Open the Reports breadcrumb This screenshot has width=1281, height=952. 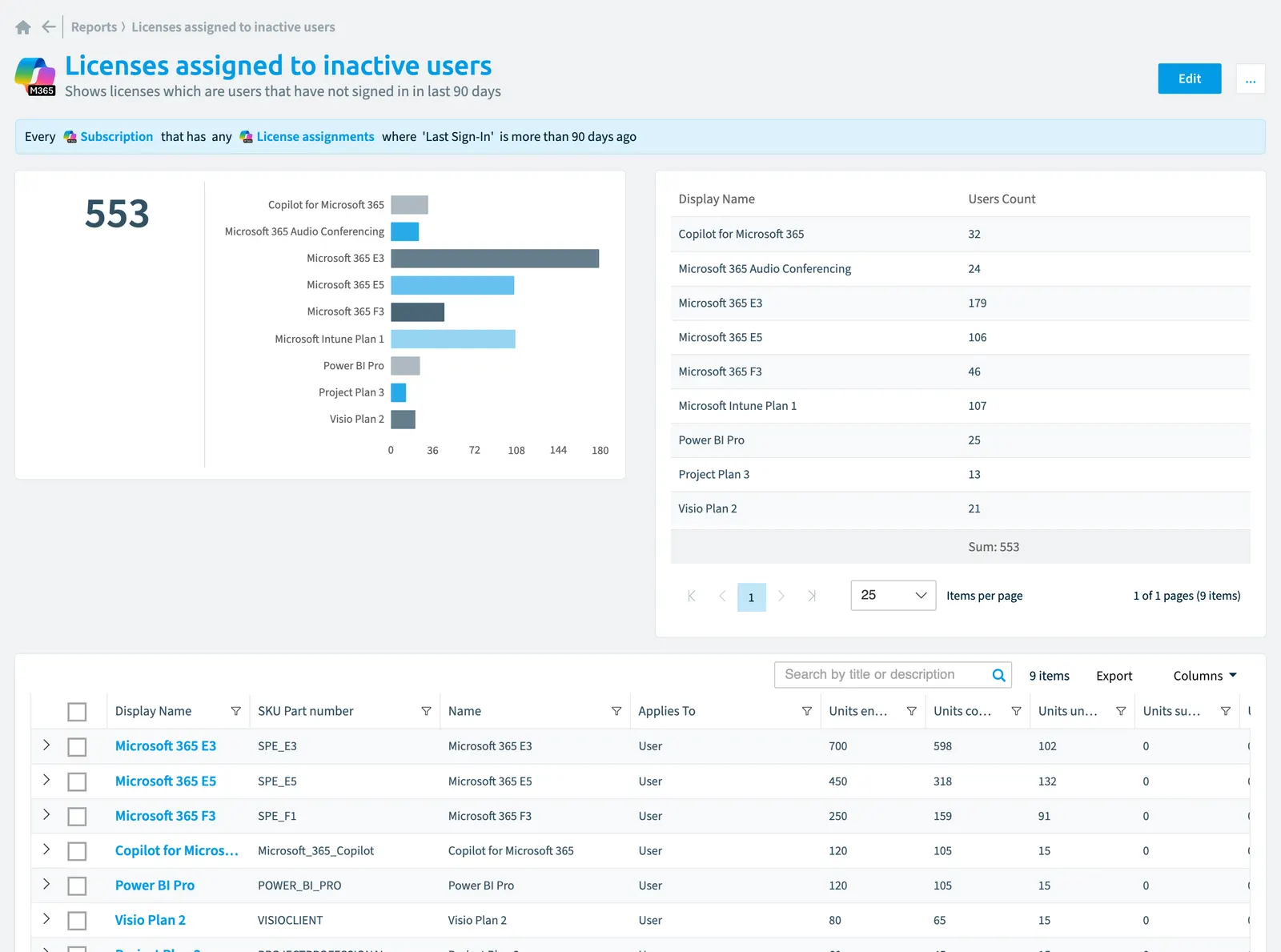coord(94,27)
